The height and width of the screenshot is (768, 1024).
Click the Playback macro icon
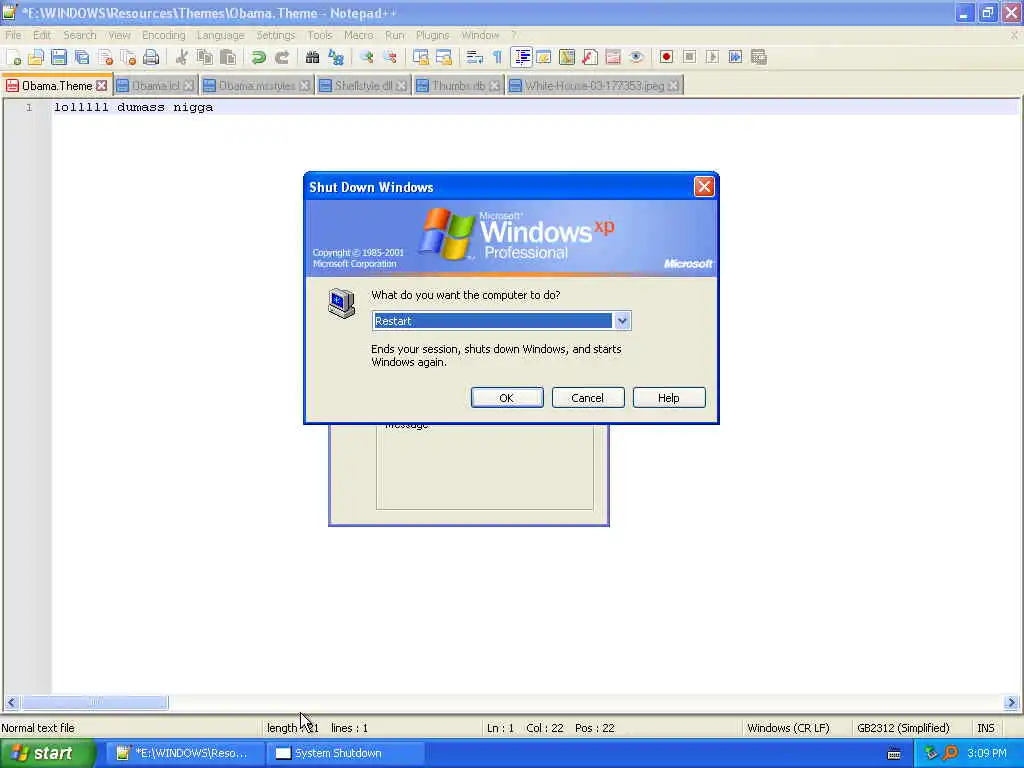click(712, 57)
